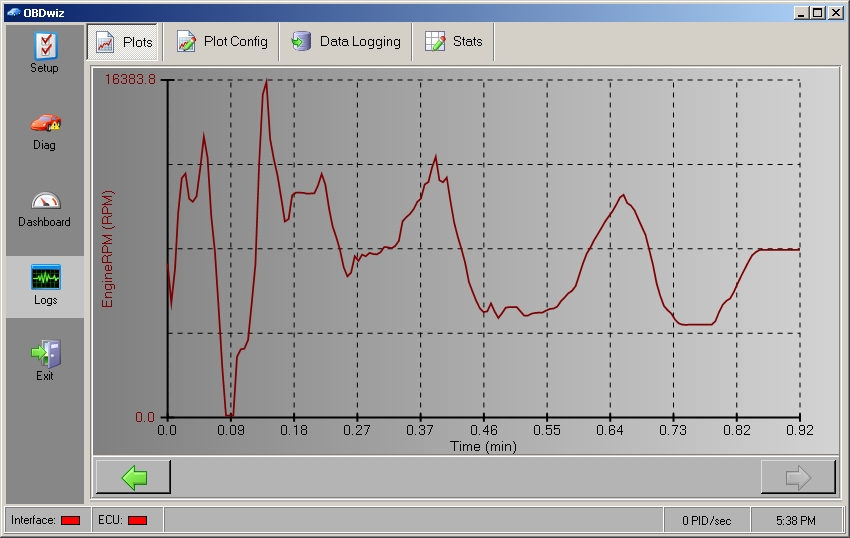This screenshot has height=538, width=850.
Task: Select the Logs waveform icon
Action: (44, 277)
